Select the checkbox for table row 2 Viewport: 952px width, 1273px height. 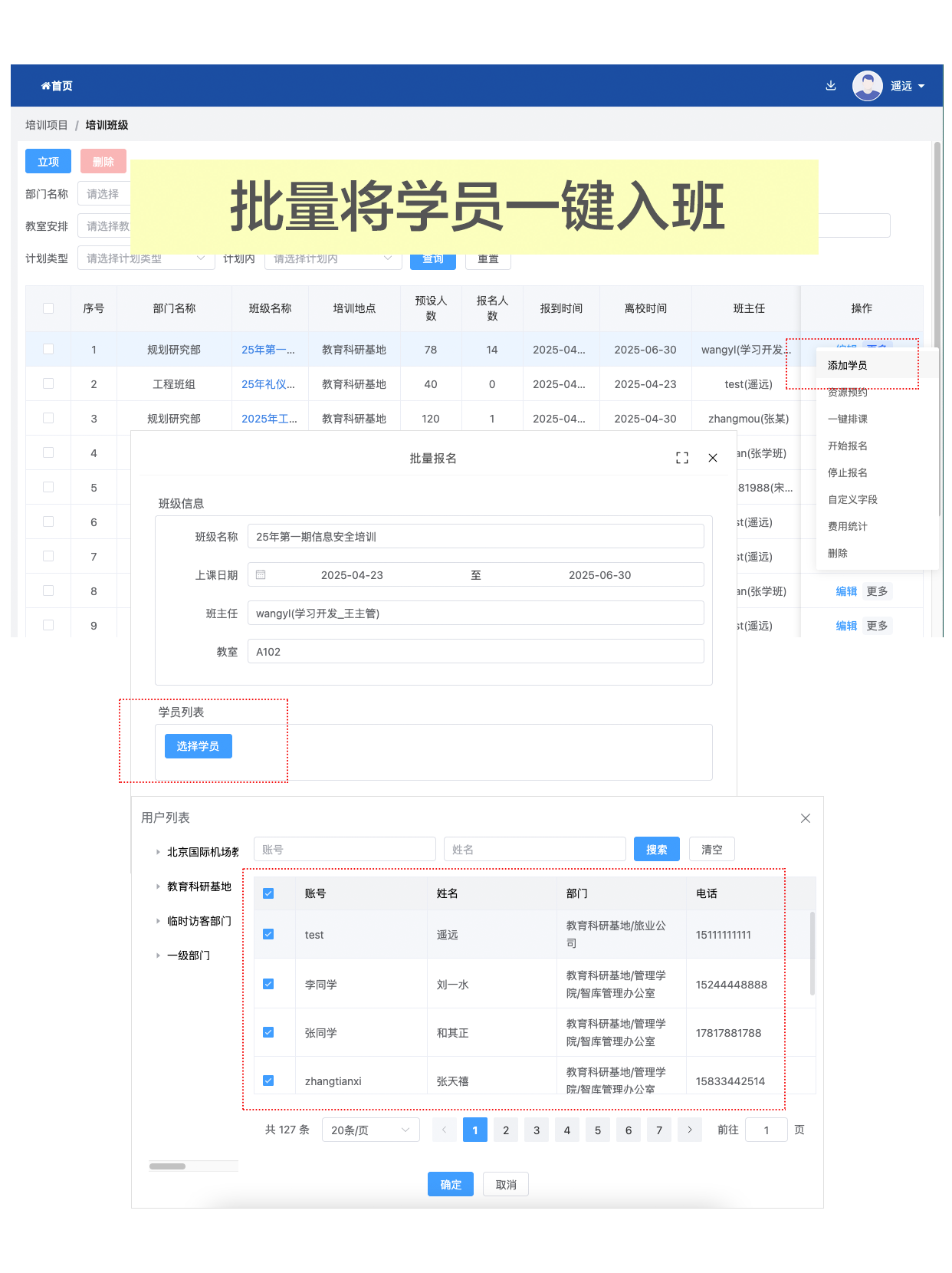click(48, 383)
